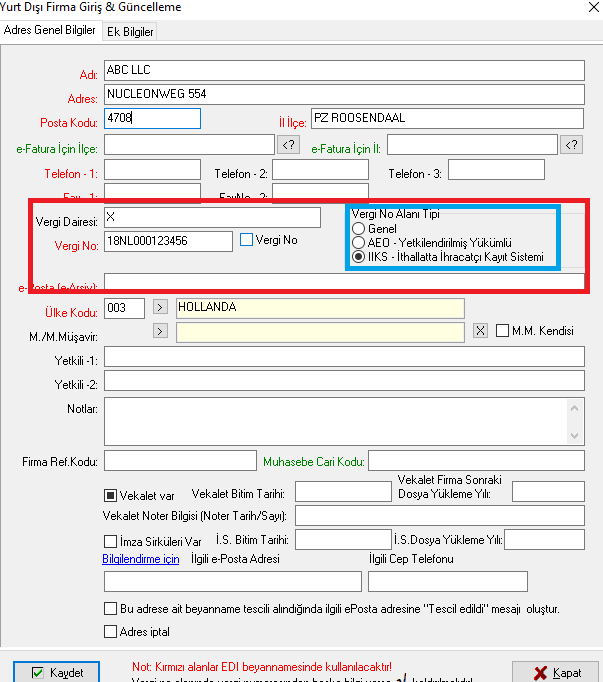The image size is (603, 682).
Task: Click the İ.S. Bitim Tarihi field
Action: pos(343,539)
